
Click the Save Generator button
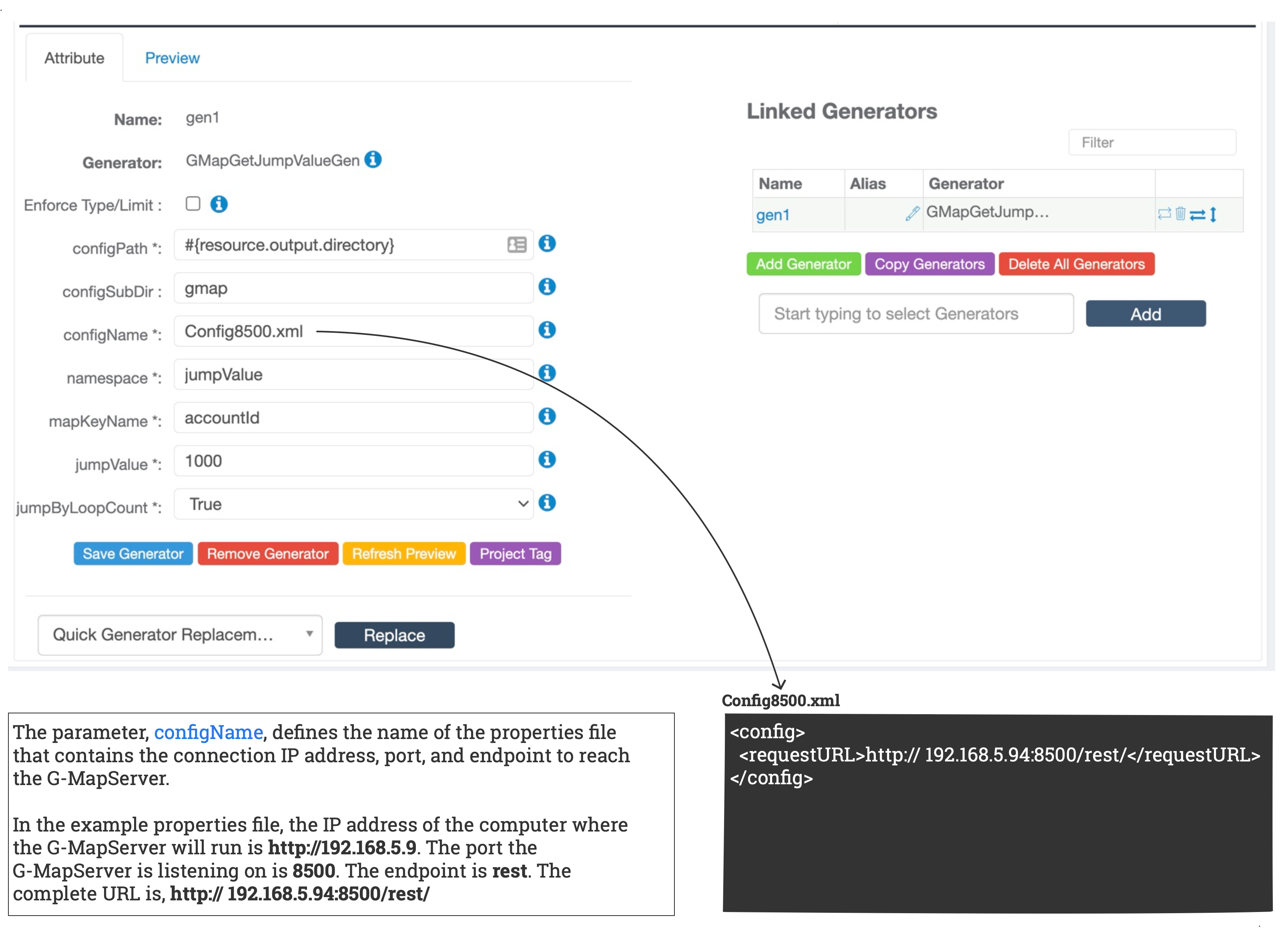(133, 554)
